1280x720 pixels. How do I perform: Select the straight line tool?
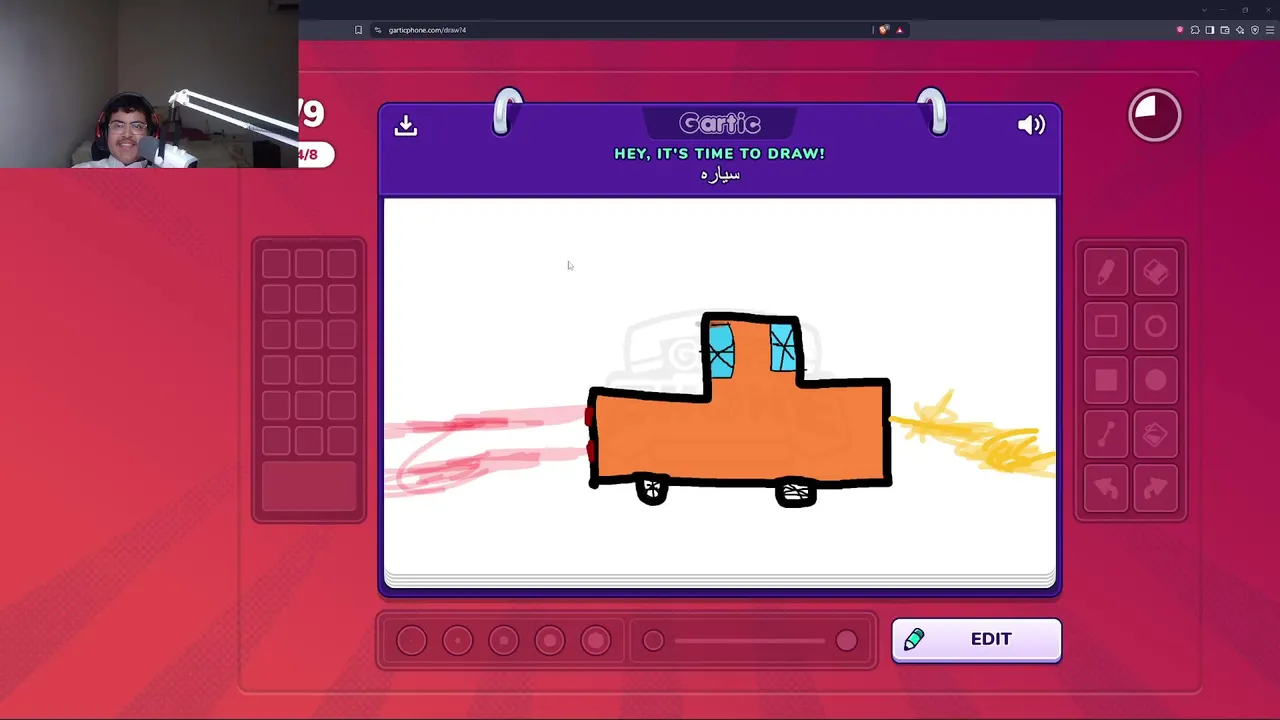click(x=1106, y=435)
